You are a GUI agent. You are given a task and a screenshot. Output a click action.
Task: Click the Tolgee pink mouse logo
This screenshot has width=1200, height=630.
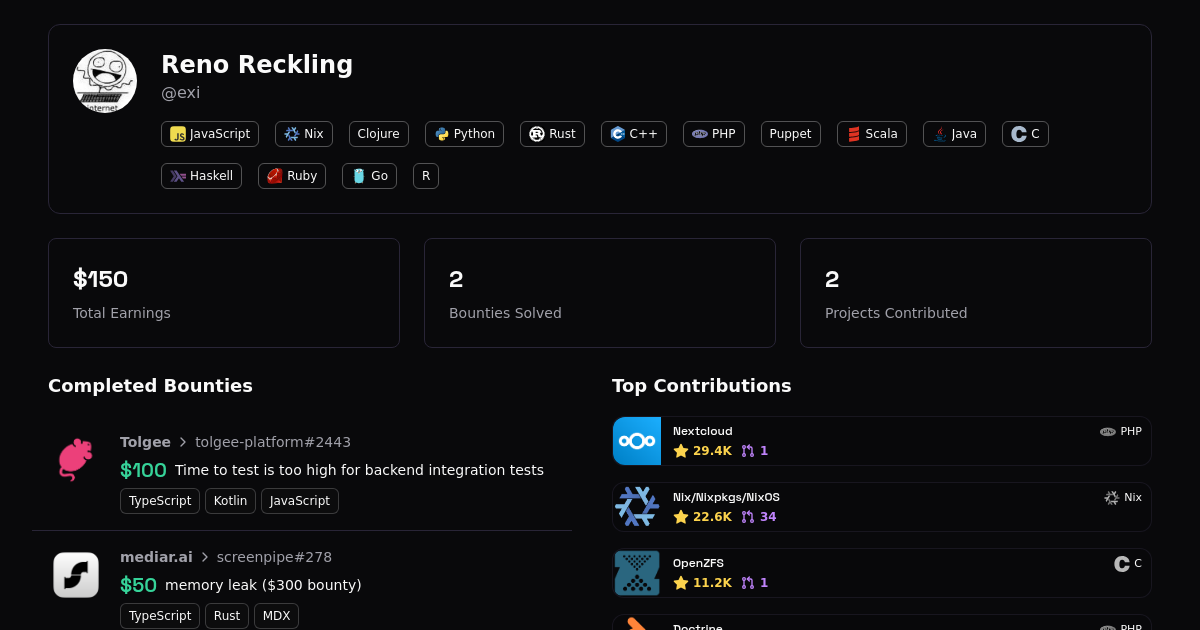point(75,459)
